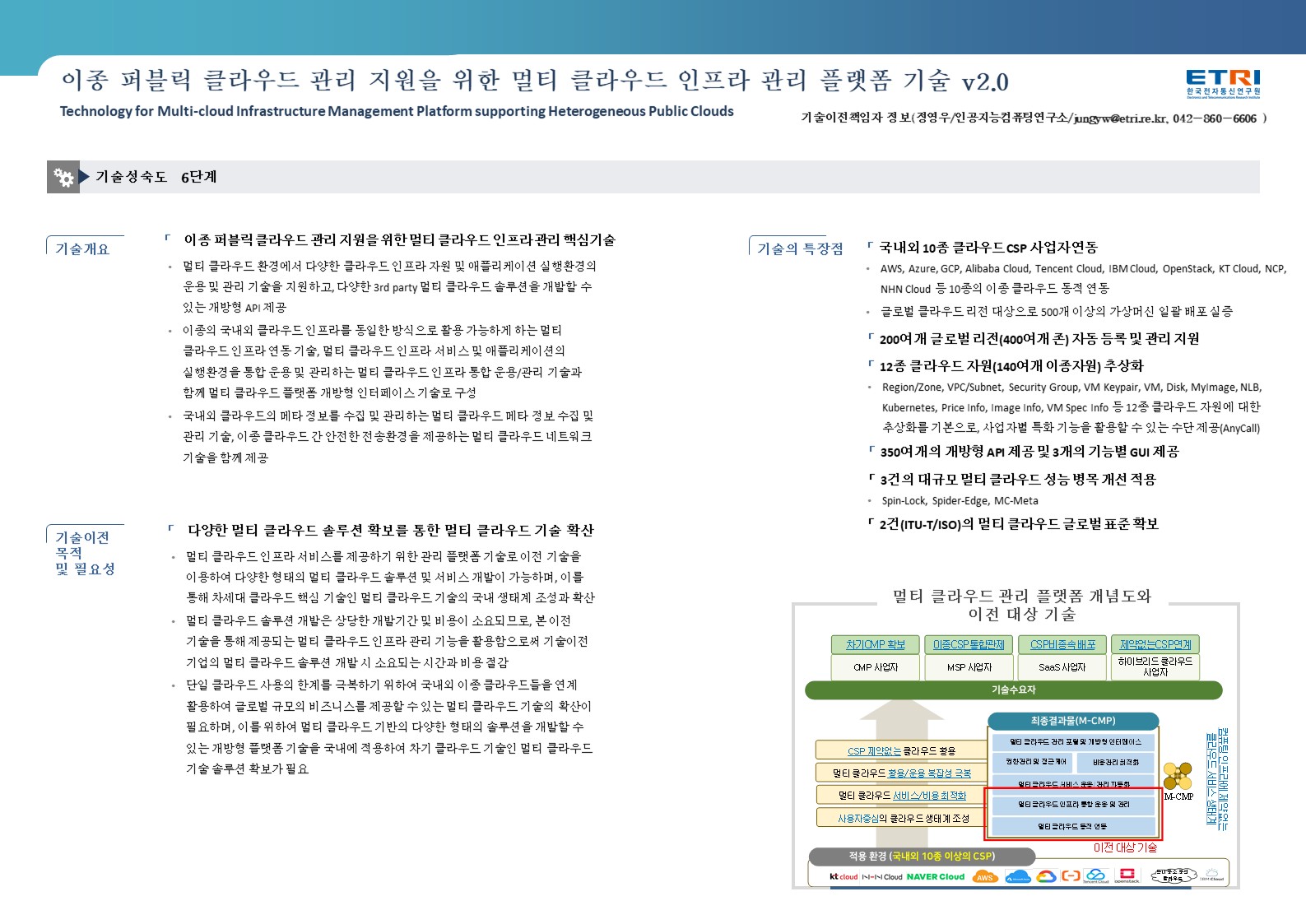Click the Google Cloud logo
The image size is (1306, 924).
(x=1046, y=876)
